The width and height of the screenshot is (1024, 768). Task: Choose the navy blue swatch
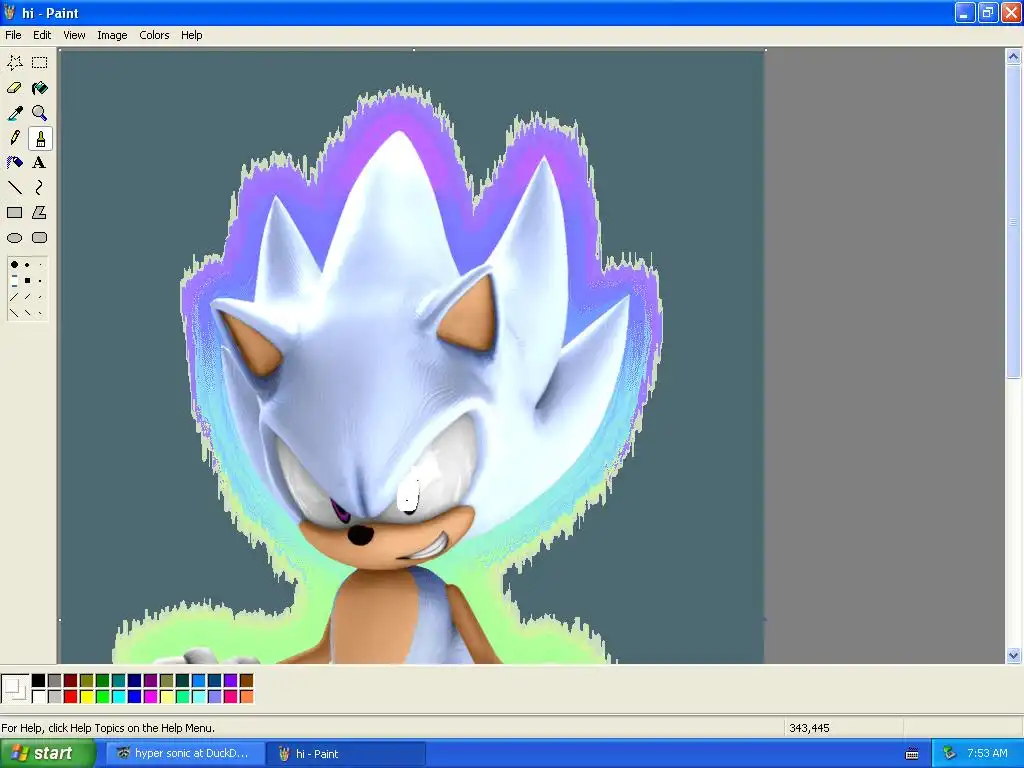(135, 681)
